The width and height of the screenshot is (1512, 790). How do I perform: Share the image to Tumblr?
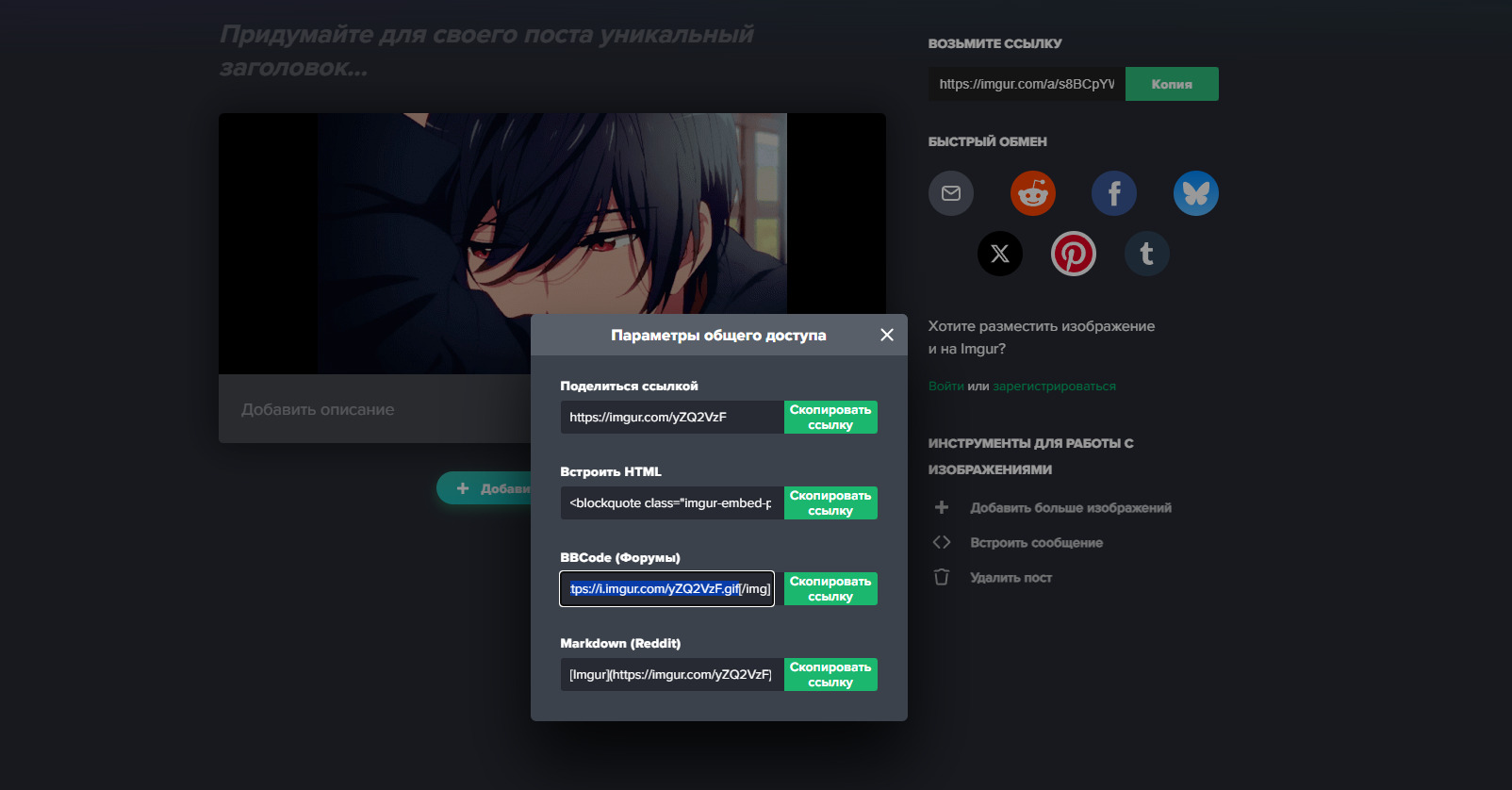click(x=1146, y=254)
